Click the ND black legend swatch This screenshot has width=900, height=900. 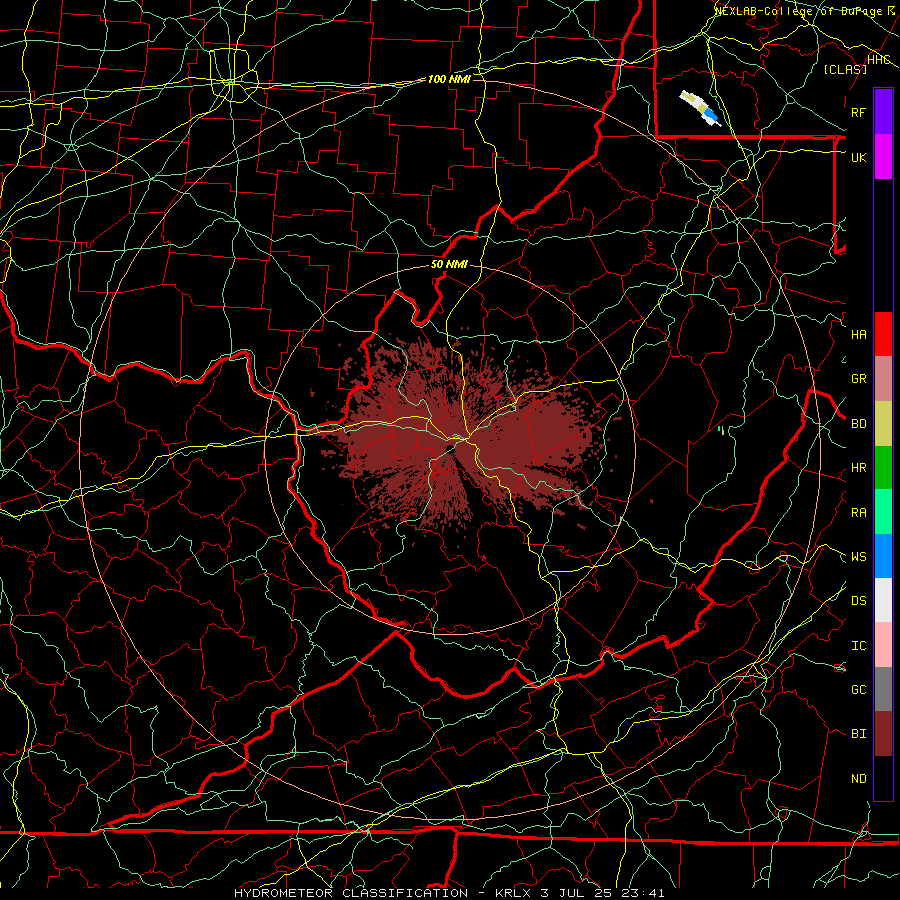883,778
